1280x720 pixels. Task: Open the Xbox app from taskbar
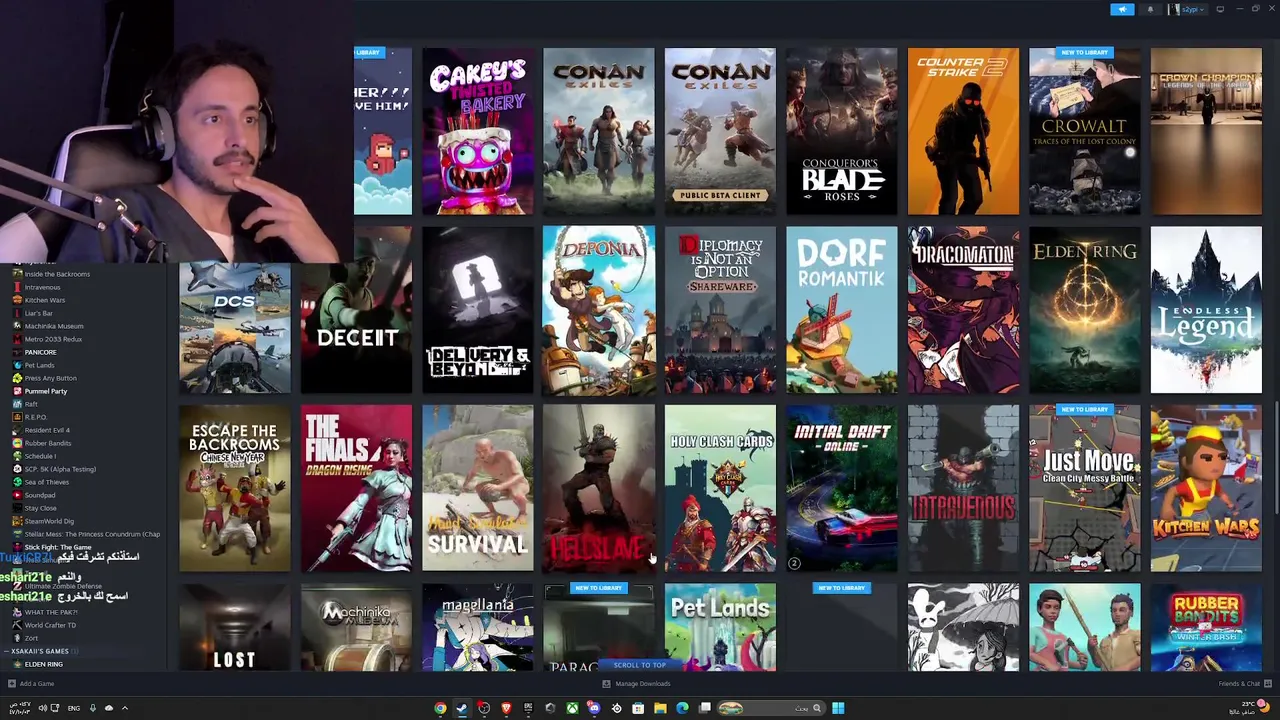click(x=572, y=708)
